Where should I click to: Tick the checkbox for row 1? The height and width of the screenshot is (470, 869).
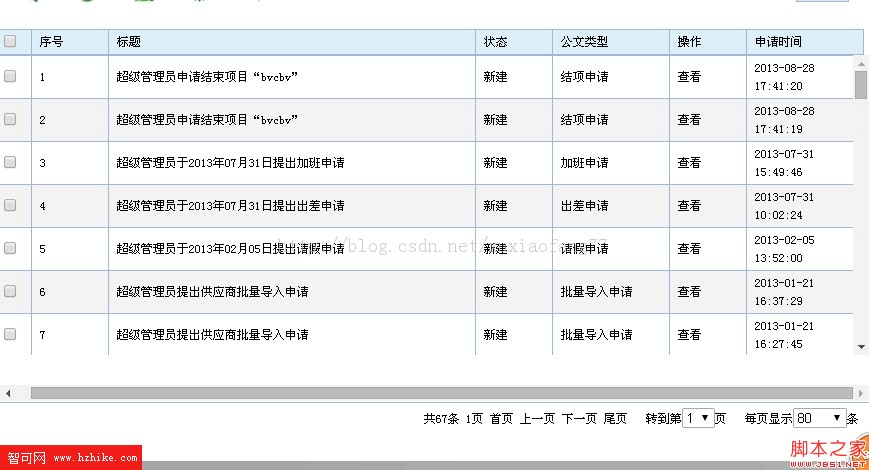(10, 76)
